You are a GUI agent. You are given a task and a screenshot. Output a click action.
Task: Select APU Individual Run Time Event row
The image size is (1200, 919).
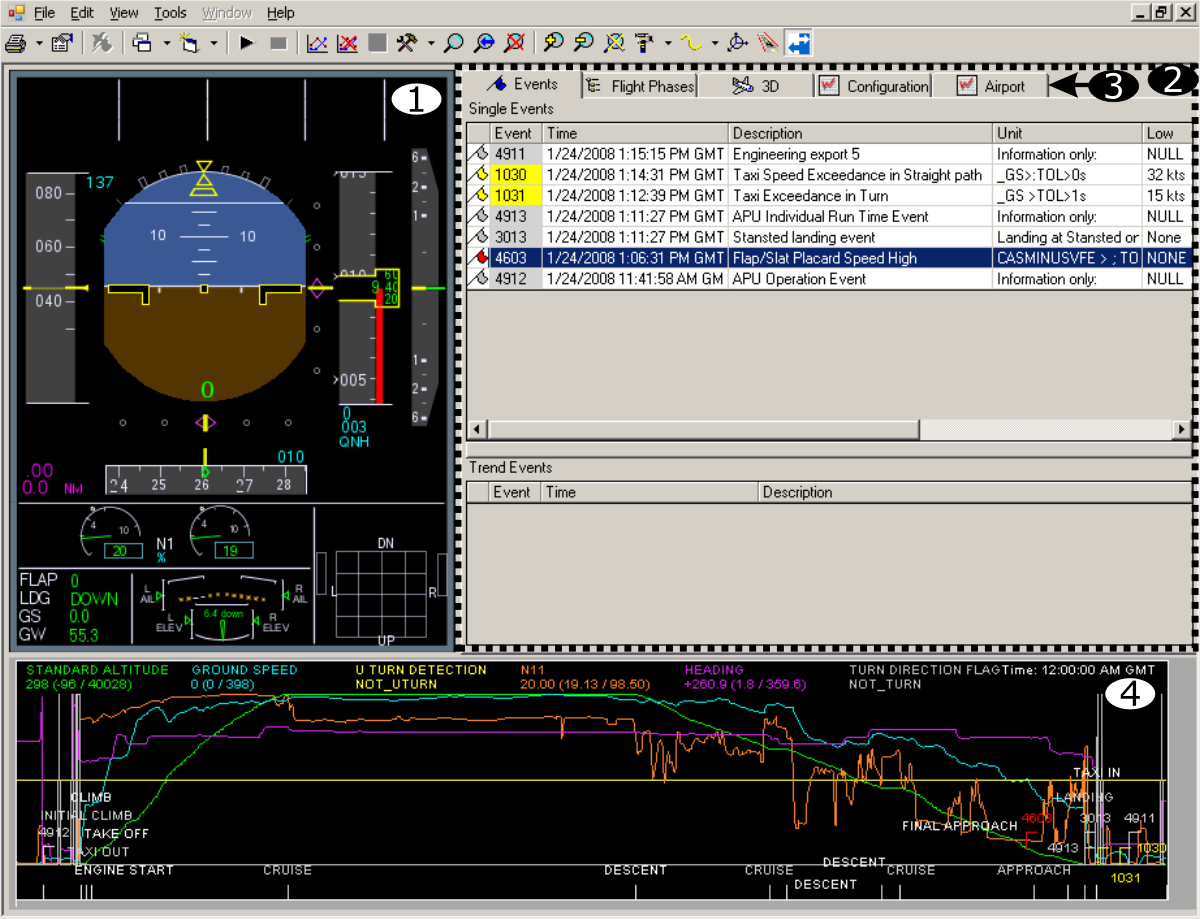click(x=829, y=217)
